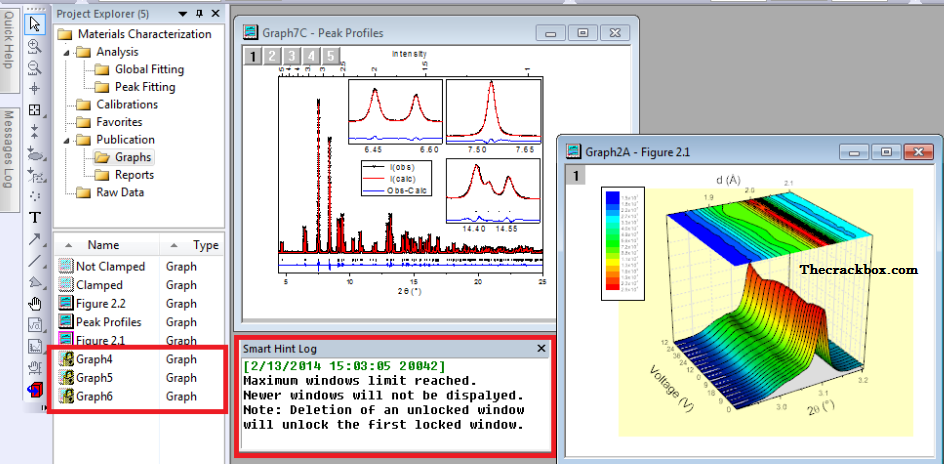
Task: Click the color scale legend in Graph2A
Action: pos(623,243)
